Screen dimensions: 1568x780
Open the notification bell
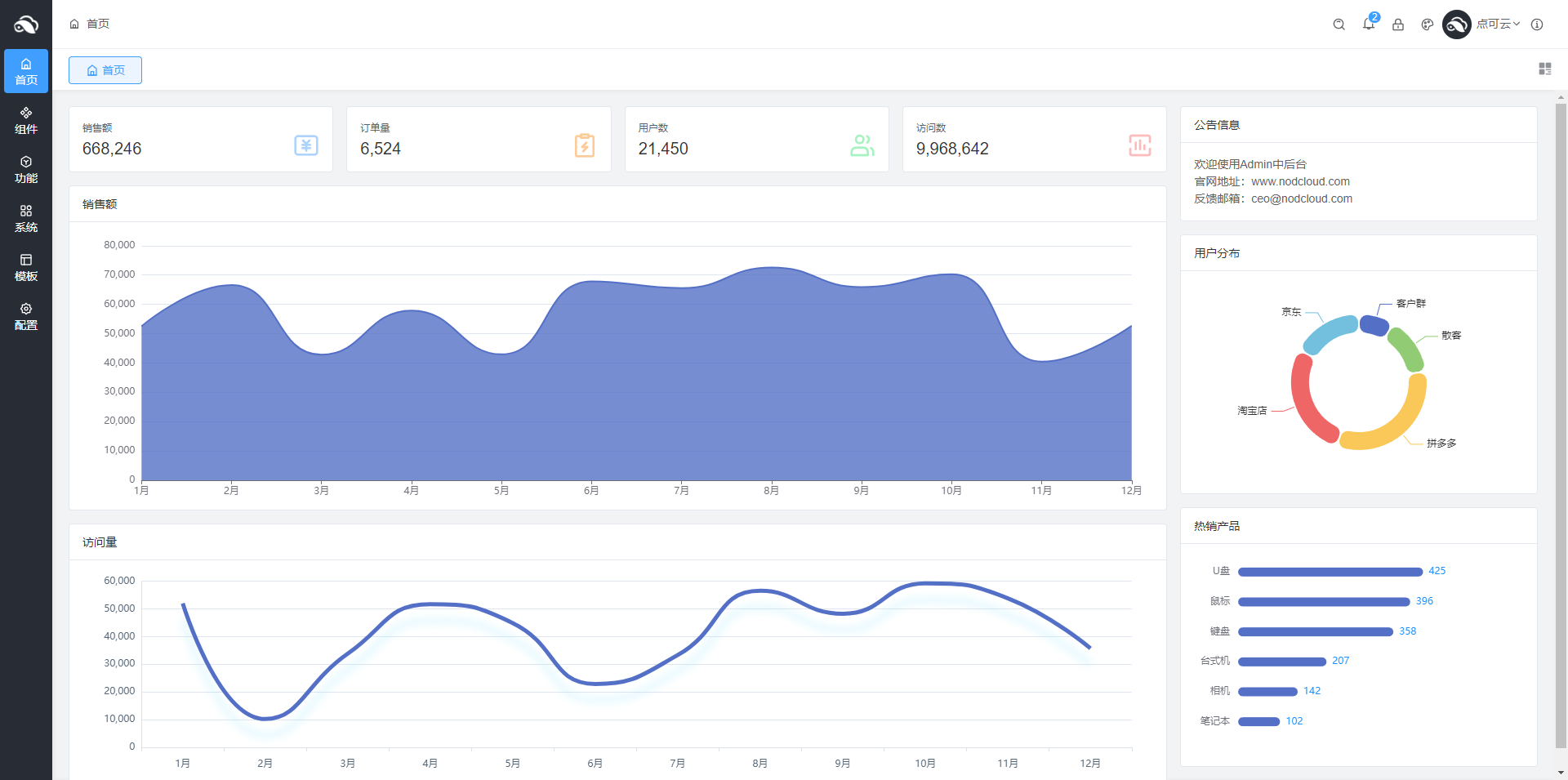click(1369, 25)
